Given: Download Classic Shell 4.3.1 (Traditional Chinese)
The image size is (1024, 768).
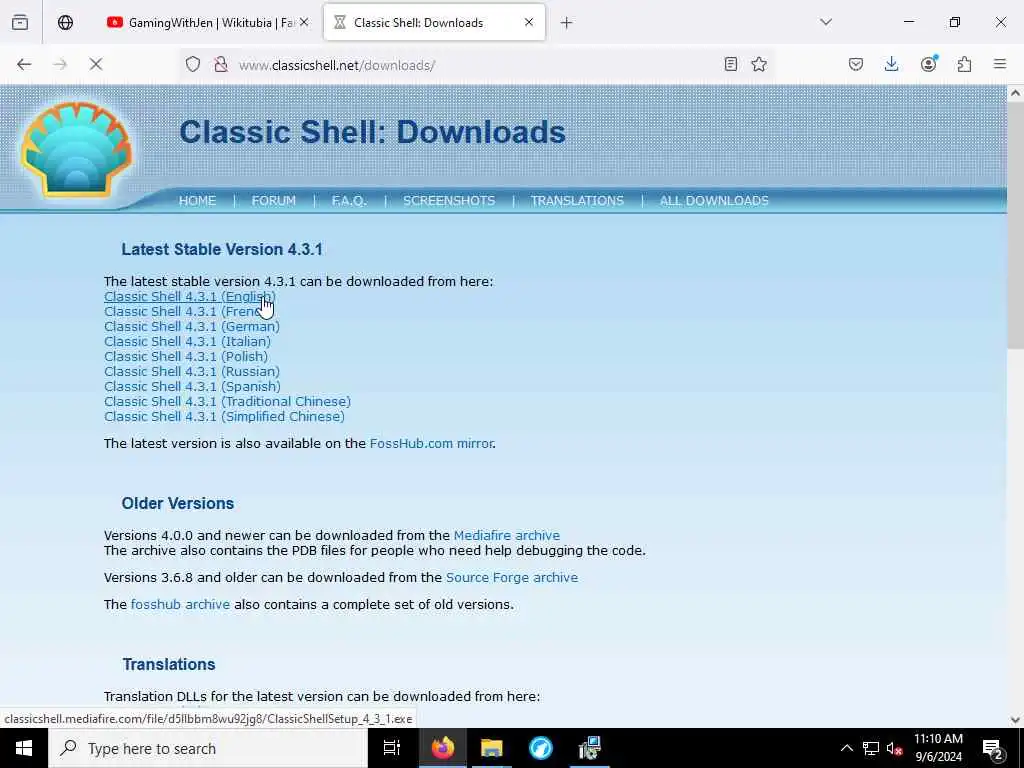Looking at the screenshot, I should pyautogui.click(x=227, y=402).
